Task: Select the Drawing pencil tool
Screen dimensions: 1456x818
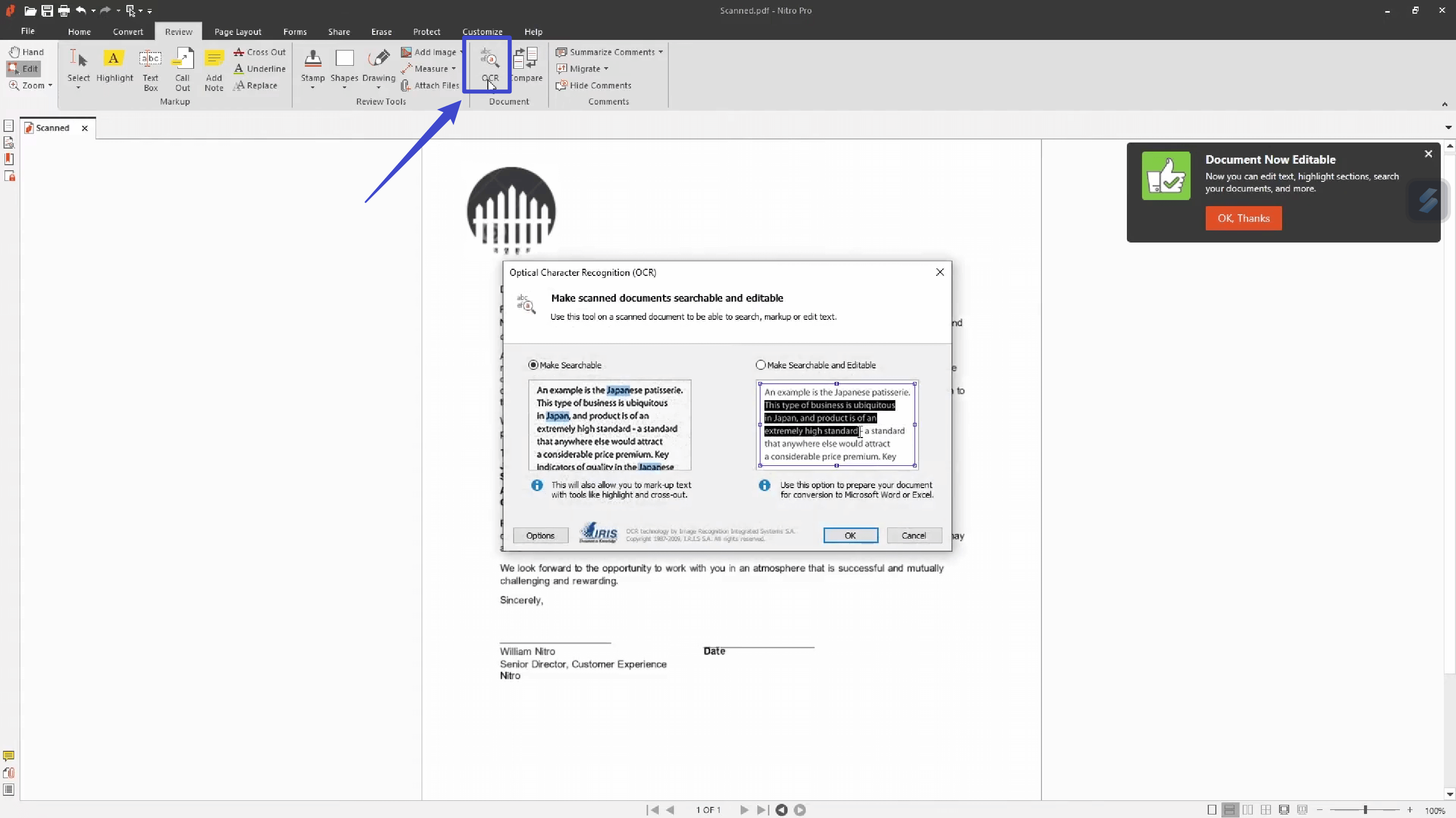Action: coord(379,59)
